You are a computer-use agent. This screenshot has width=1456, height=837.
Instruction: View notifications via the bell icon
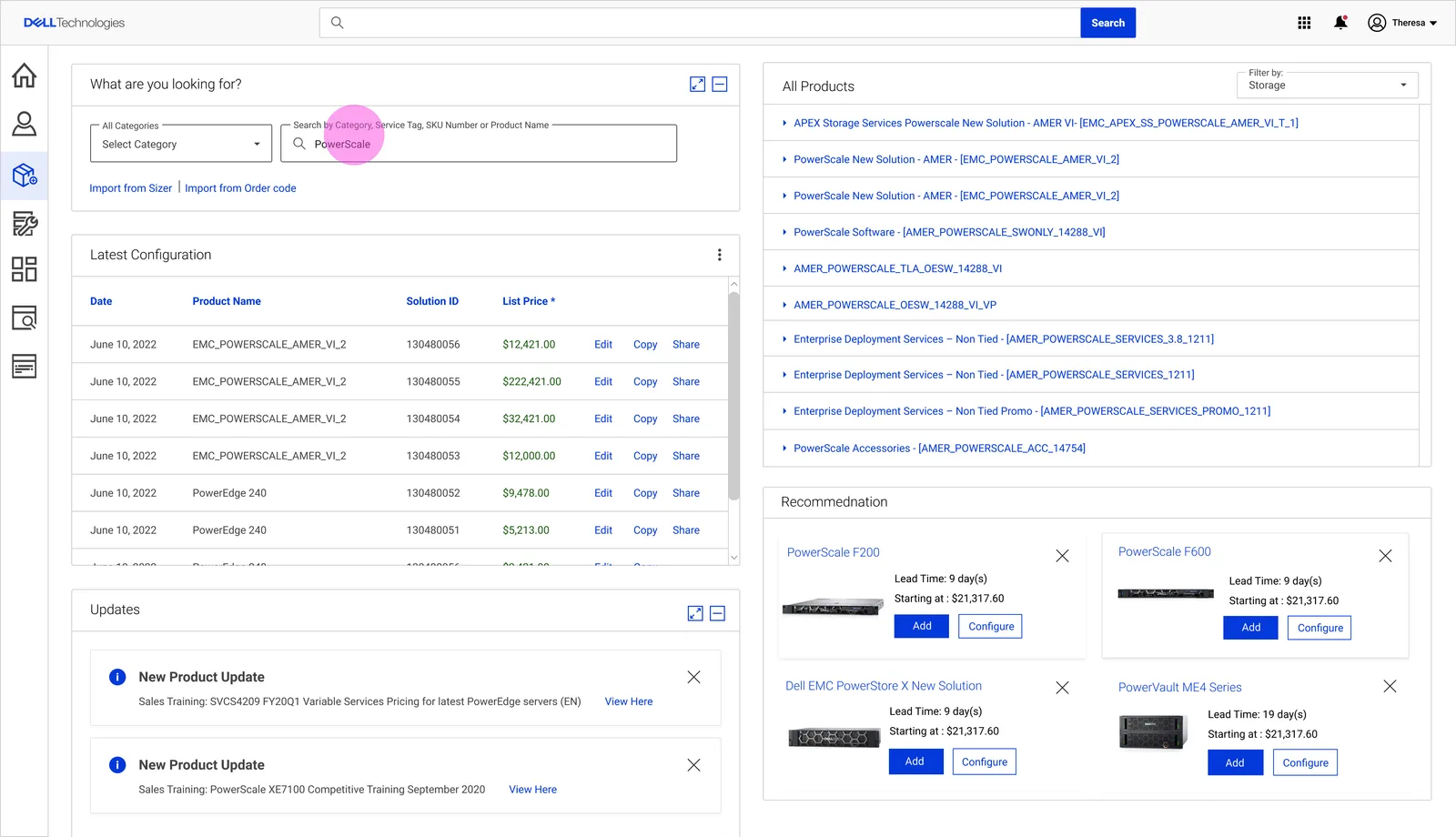[1340, 23]
